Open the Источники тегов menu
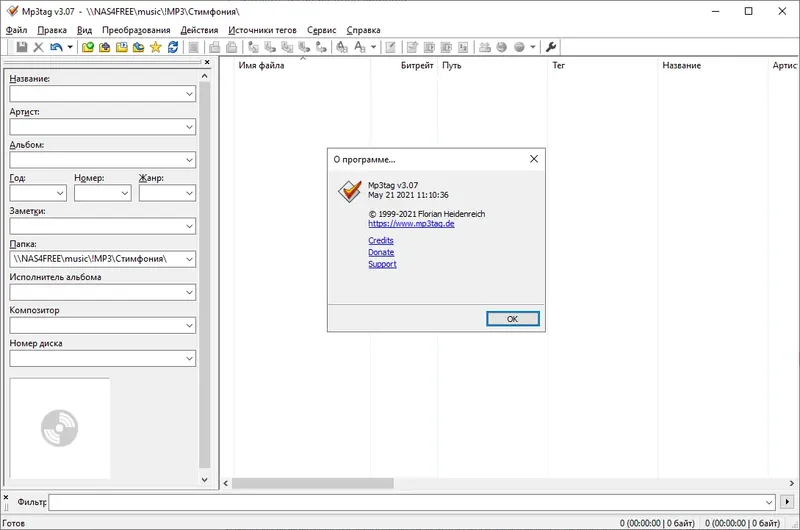This screenshot has width=800, height=530. pyautogui.click(x=262, y=30)
